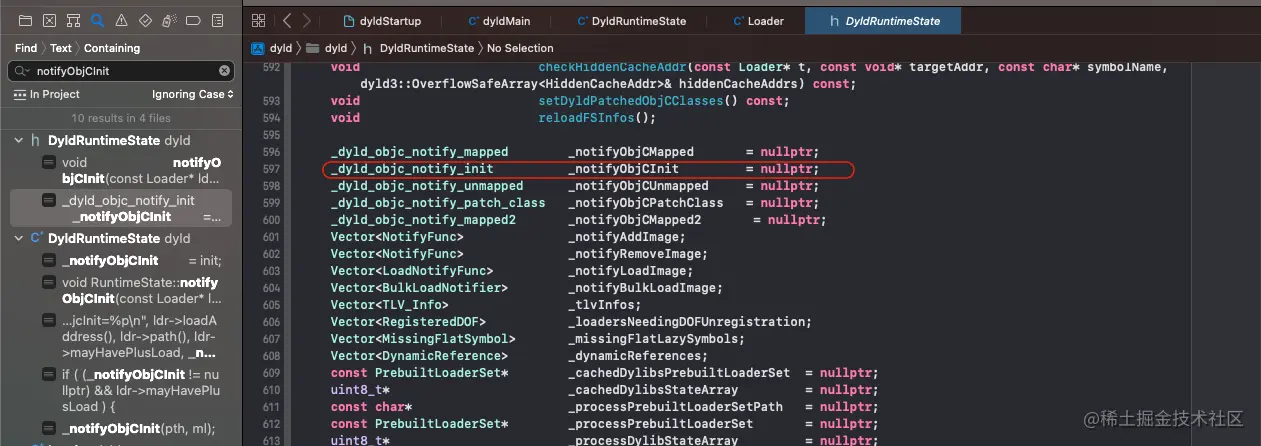
Task: Open the No Selection symbol menu
Action: pos(520,48)
